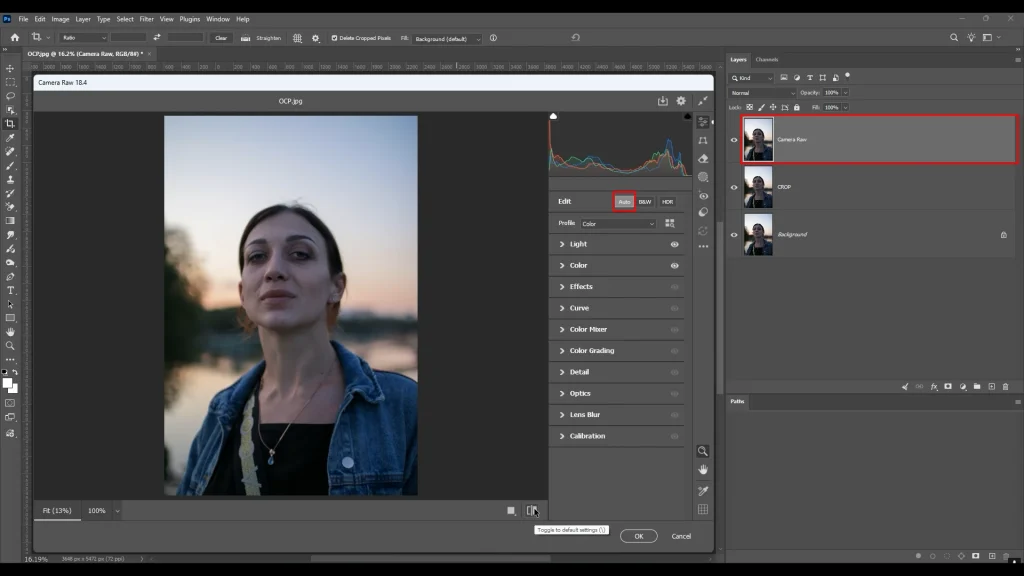This screenshot has width=1024, height=576.
Task: Toggle Color panel visibility eye
Action: tap(675, 266)
